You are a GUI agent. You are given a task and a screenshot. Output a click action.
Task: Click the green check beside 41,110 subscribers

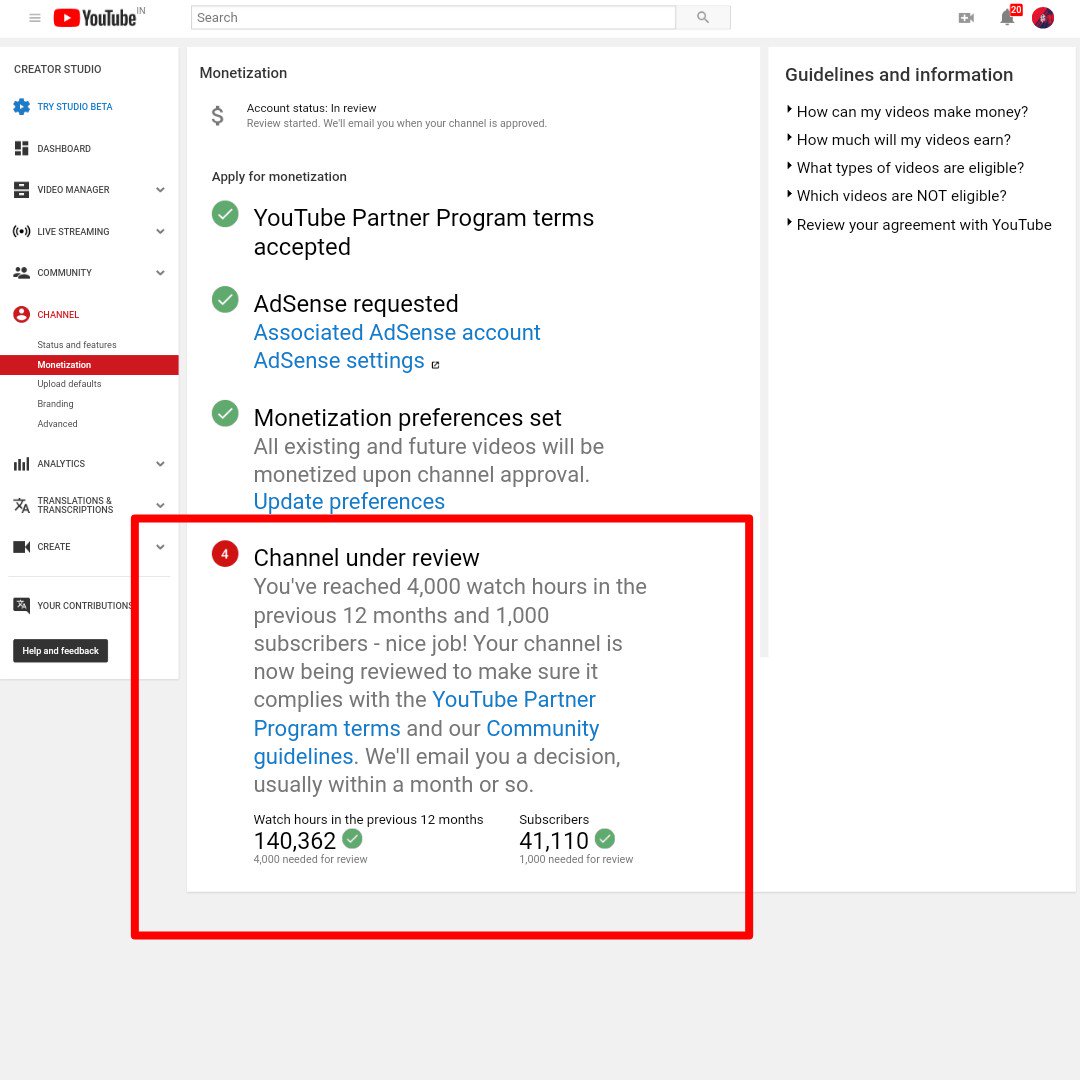click(605, 838)
